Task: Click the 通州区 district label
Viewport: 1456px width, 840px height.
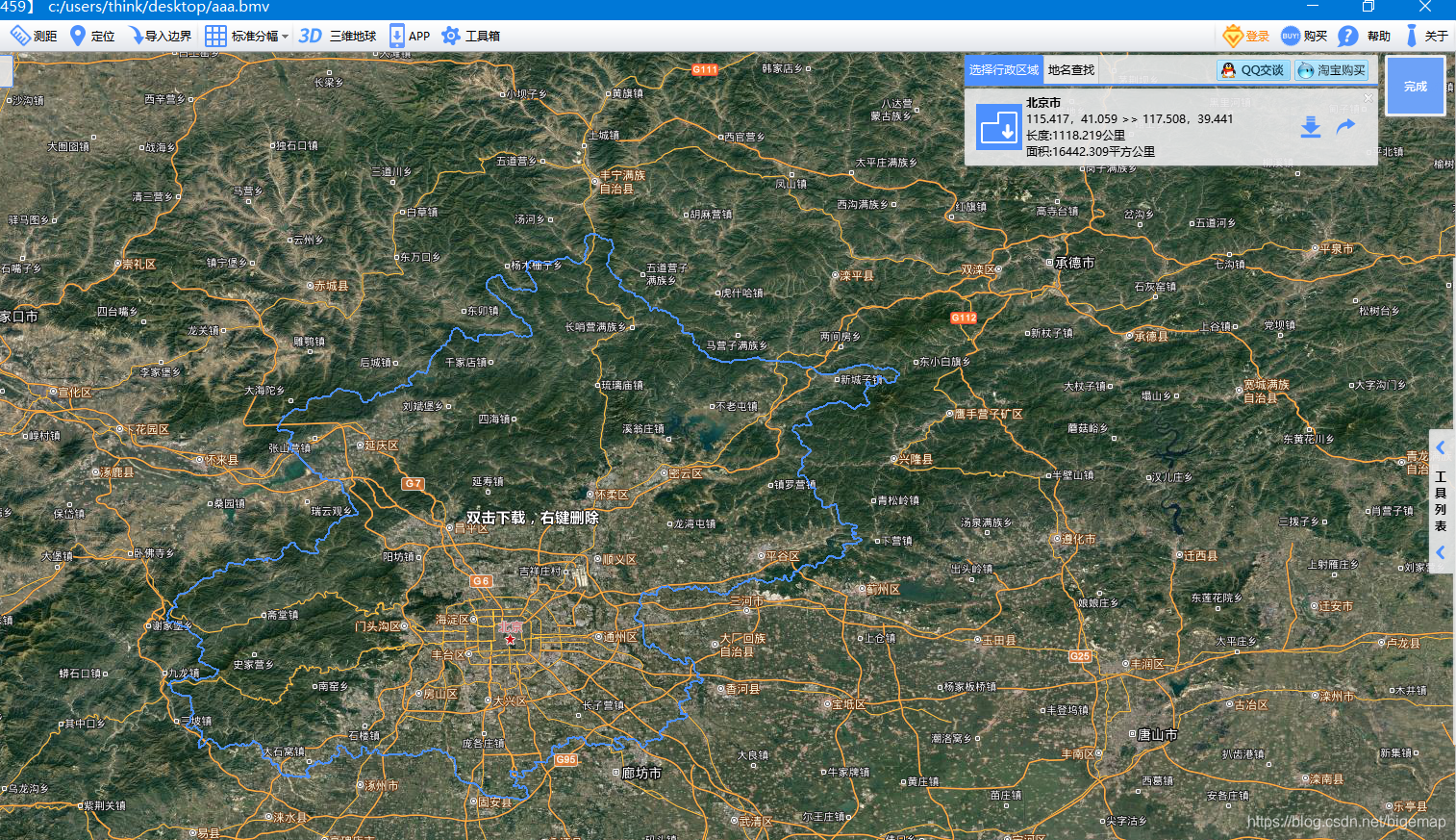Action: pyautogui.click(x=619, y=637)
